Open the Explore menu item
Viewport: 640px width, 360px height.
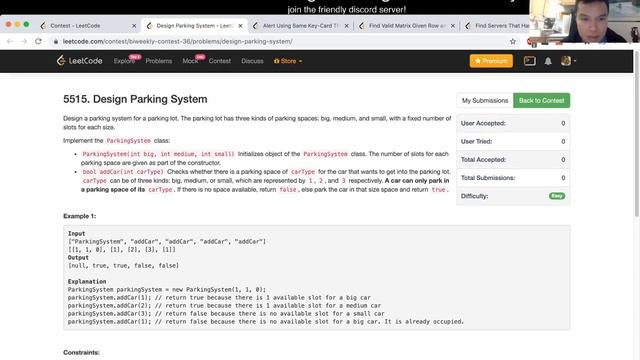(x=124, y=61)
